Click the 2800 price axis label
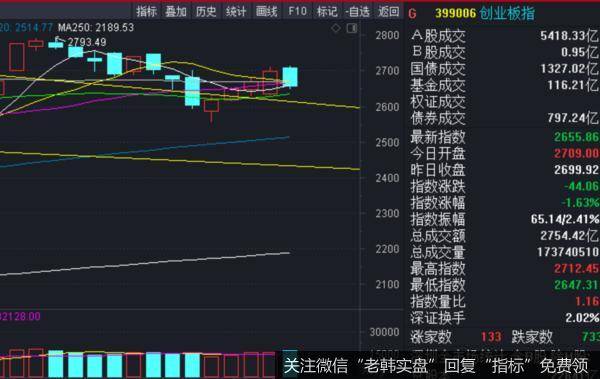The image size is (600, 379). coord(387,36)
